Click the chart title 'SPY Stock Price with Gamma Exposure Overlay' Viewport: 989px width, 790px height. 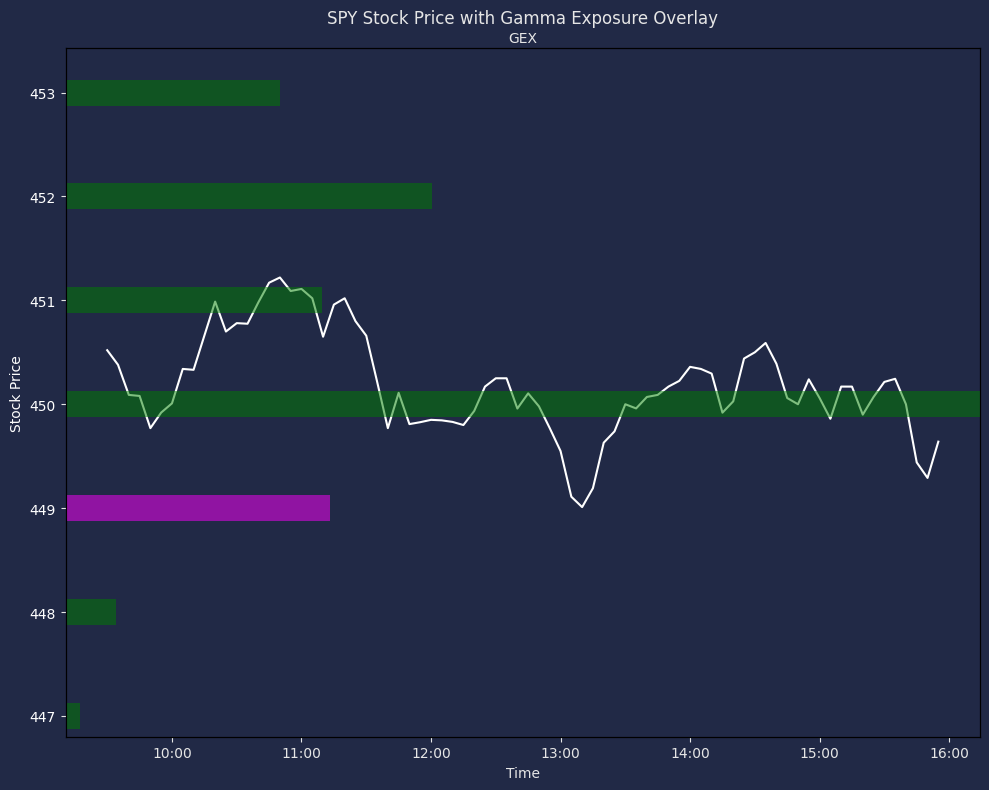[522, 18]
